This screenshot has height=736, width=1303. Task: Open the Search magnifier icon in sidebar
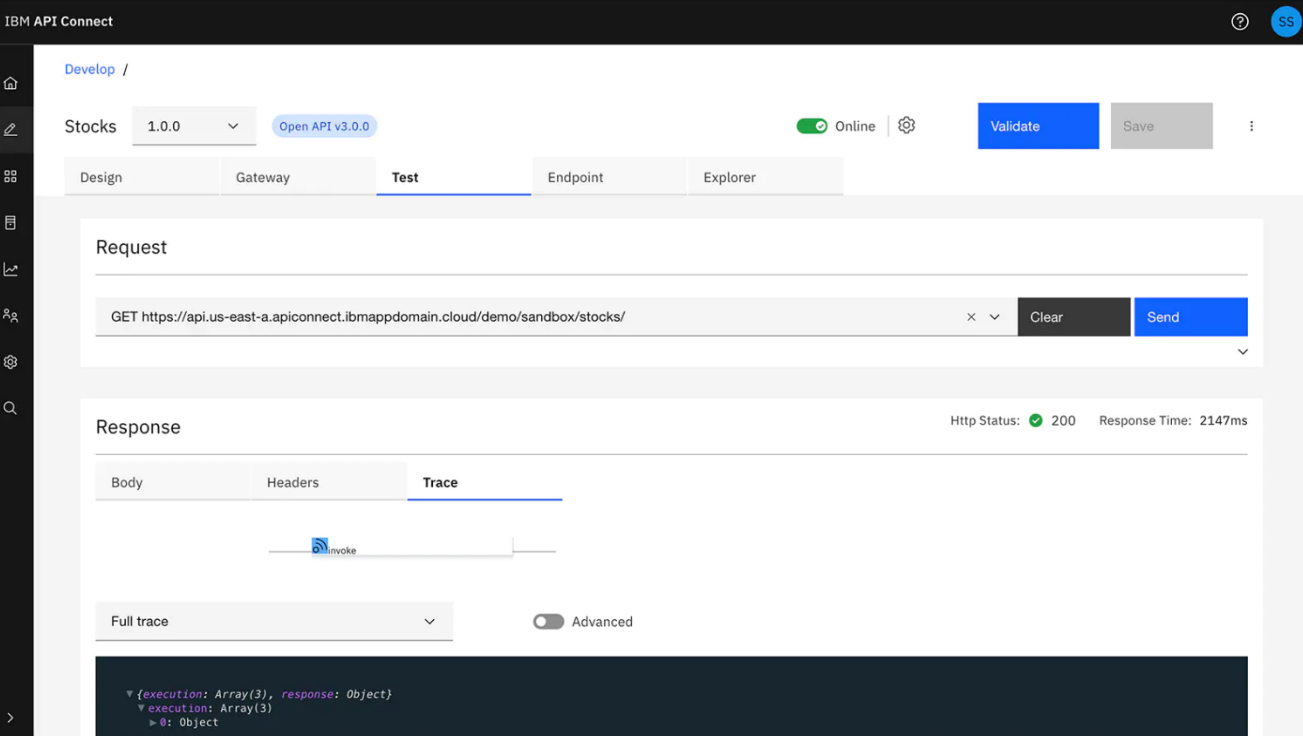click(11, 408)
